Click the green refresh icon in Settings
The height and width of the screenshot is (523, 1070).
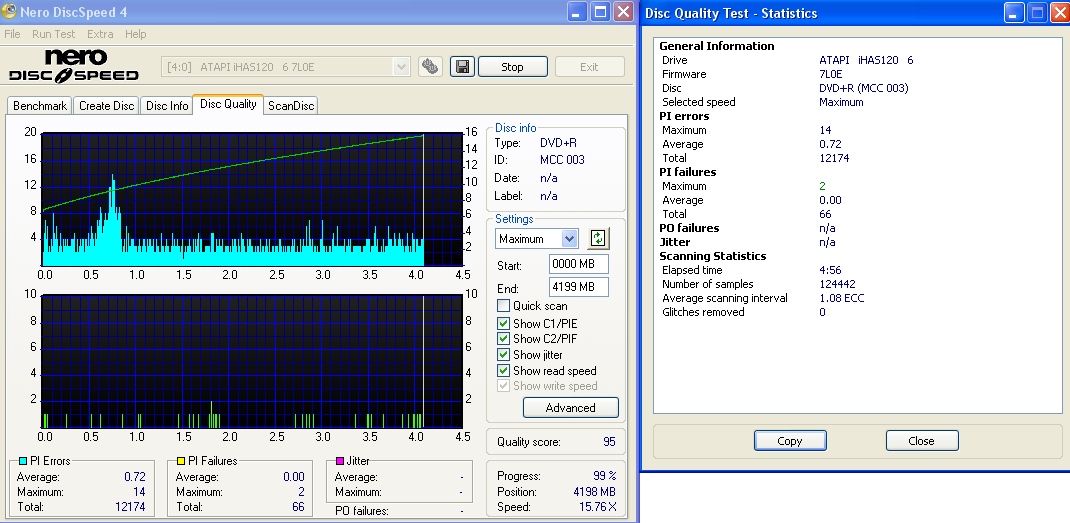pyautogui.click(x=598, y=238)
